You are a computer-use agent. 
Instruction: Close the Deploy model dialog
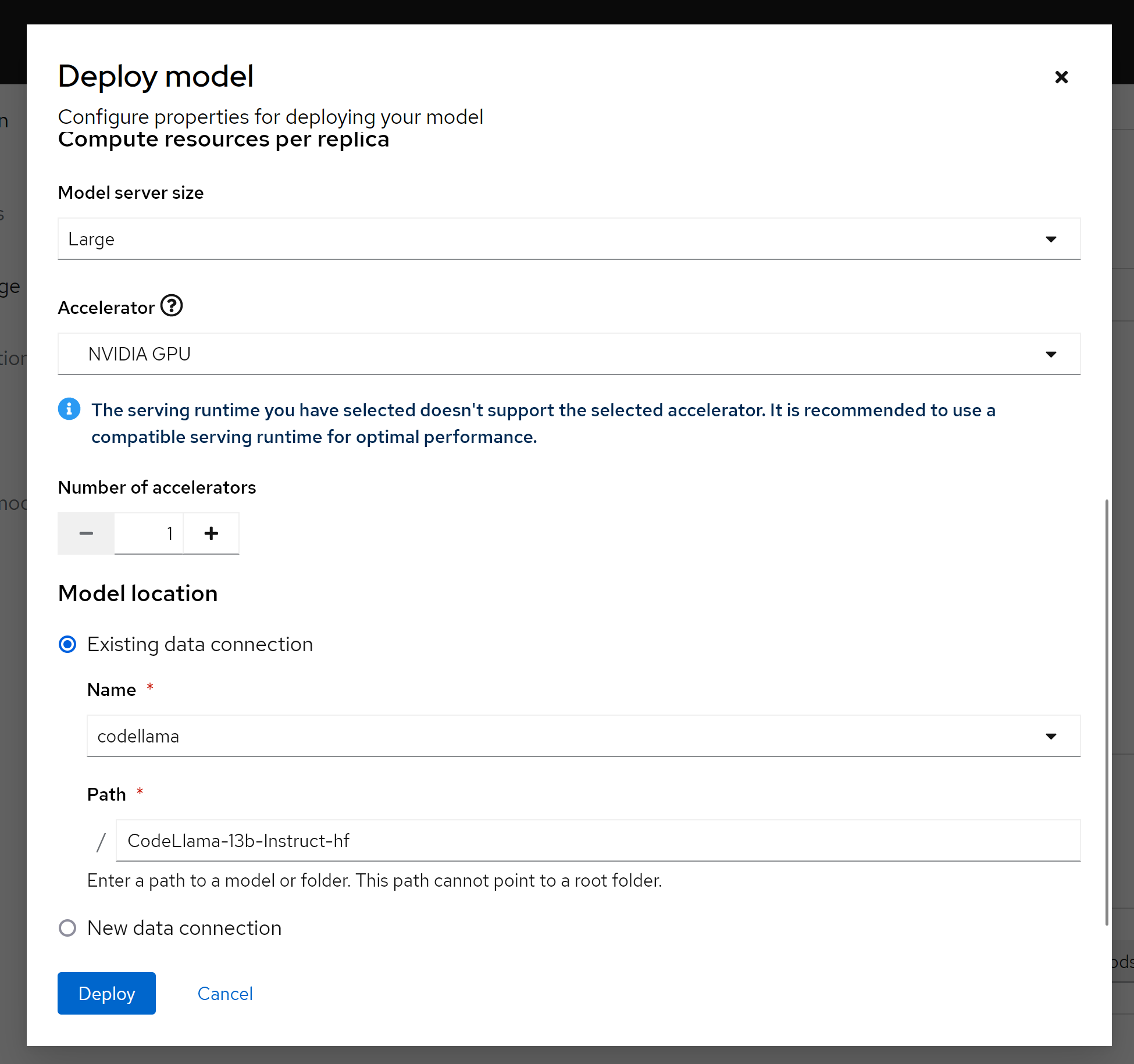1061,77
